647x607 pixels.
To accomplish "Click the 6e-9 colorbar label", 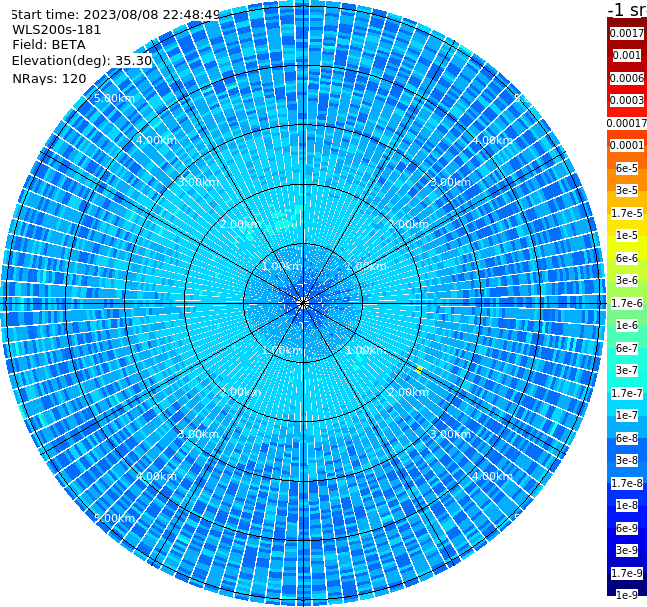I will point(627,528).
